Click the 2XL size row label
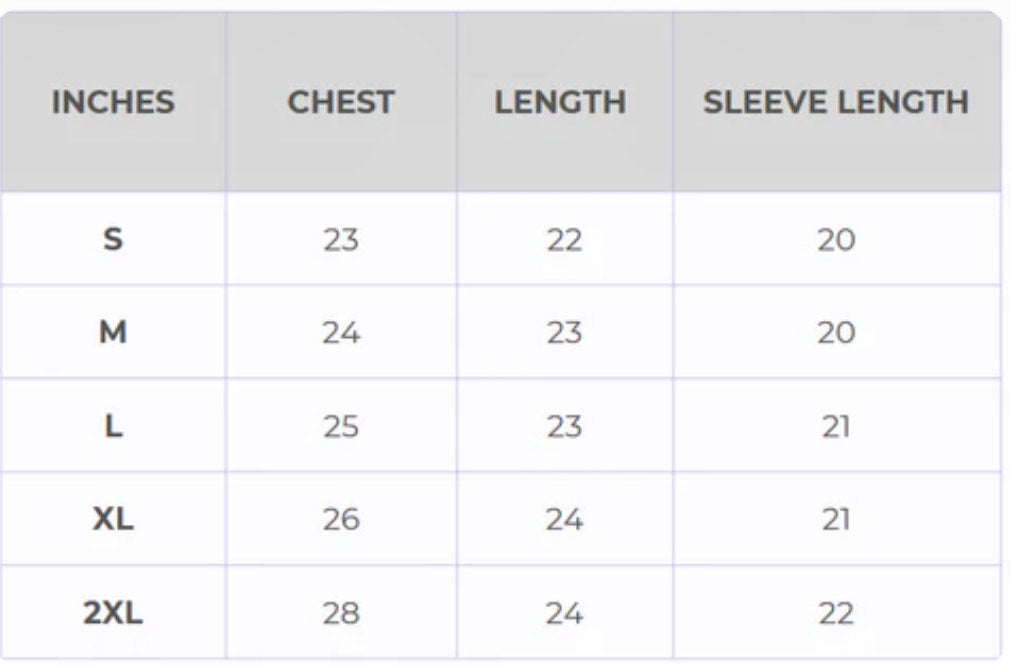Image resolution: width=1011 pixels, height=667 pixels. (113, 612)
